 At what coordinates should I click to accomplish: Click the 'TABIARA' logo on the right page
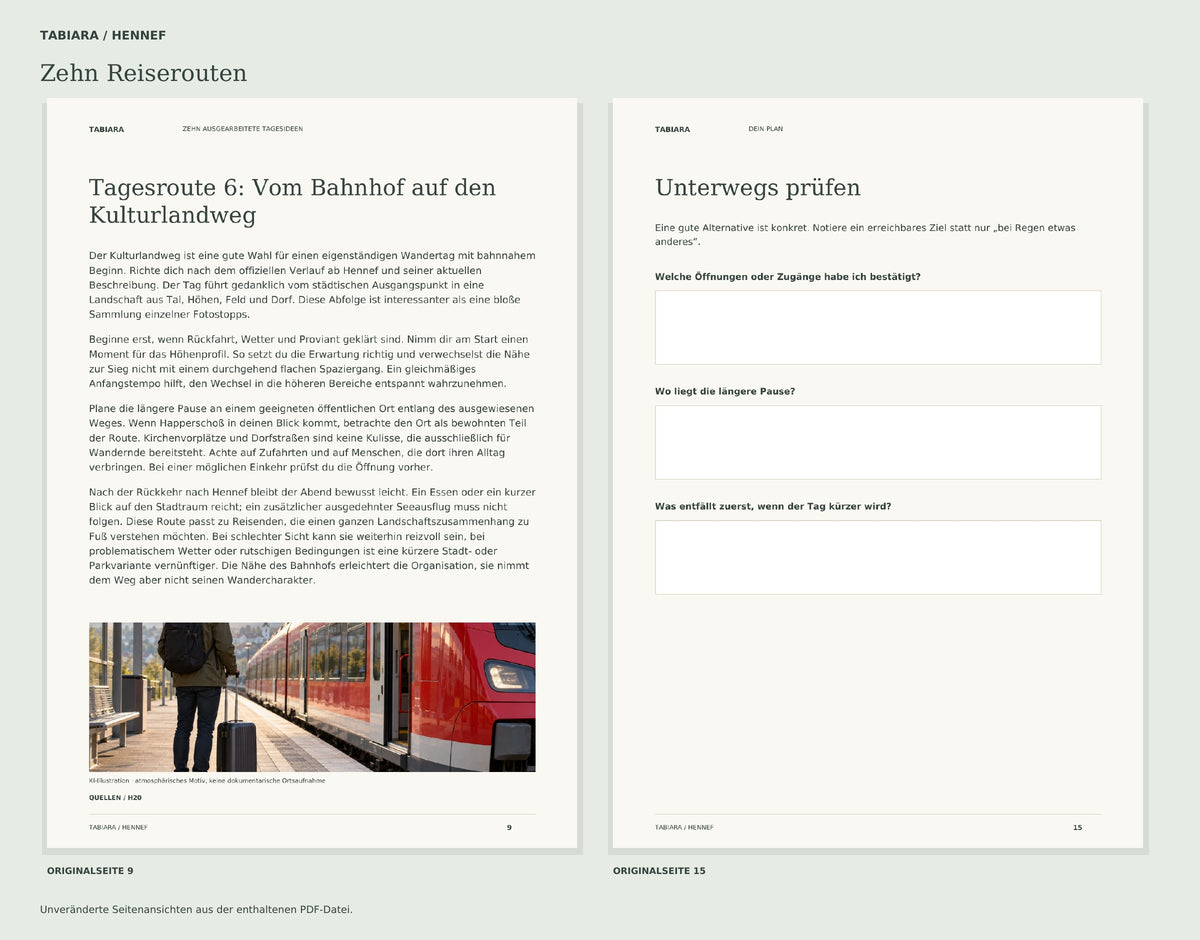pyautogui.click(x=672, y=129)
